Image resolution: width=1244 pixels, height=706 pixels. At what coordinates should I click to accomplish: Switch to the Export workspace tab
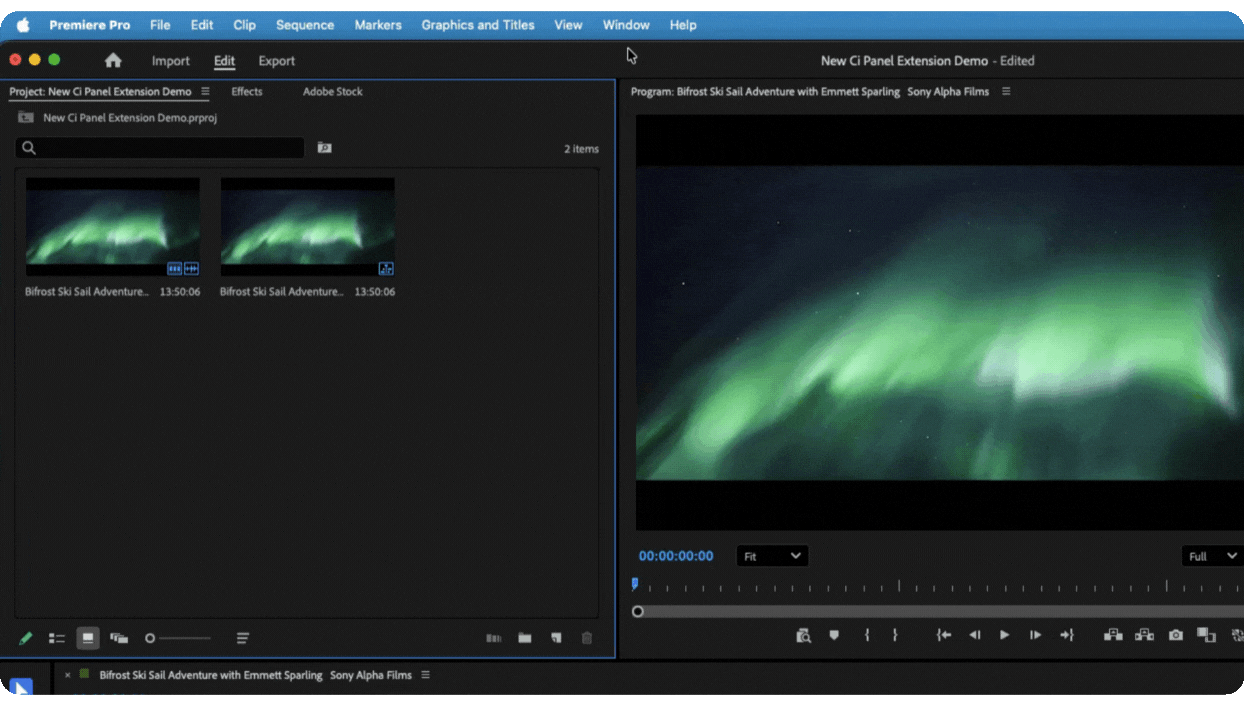[x=277, y=61]
